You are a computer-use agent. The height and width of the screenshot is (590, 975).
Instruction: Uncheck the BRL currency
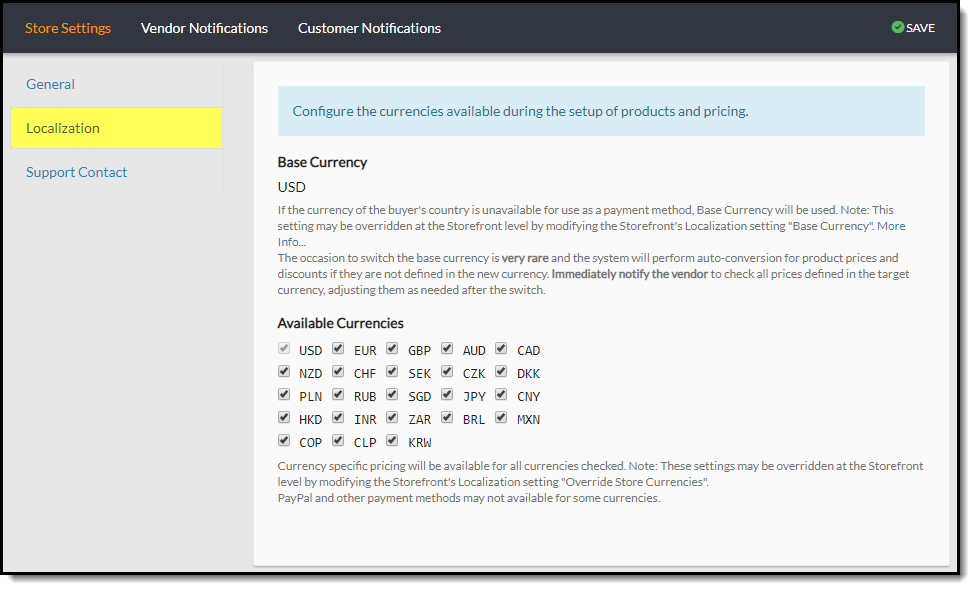click(446, 417)
